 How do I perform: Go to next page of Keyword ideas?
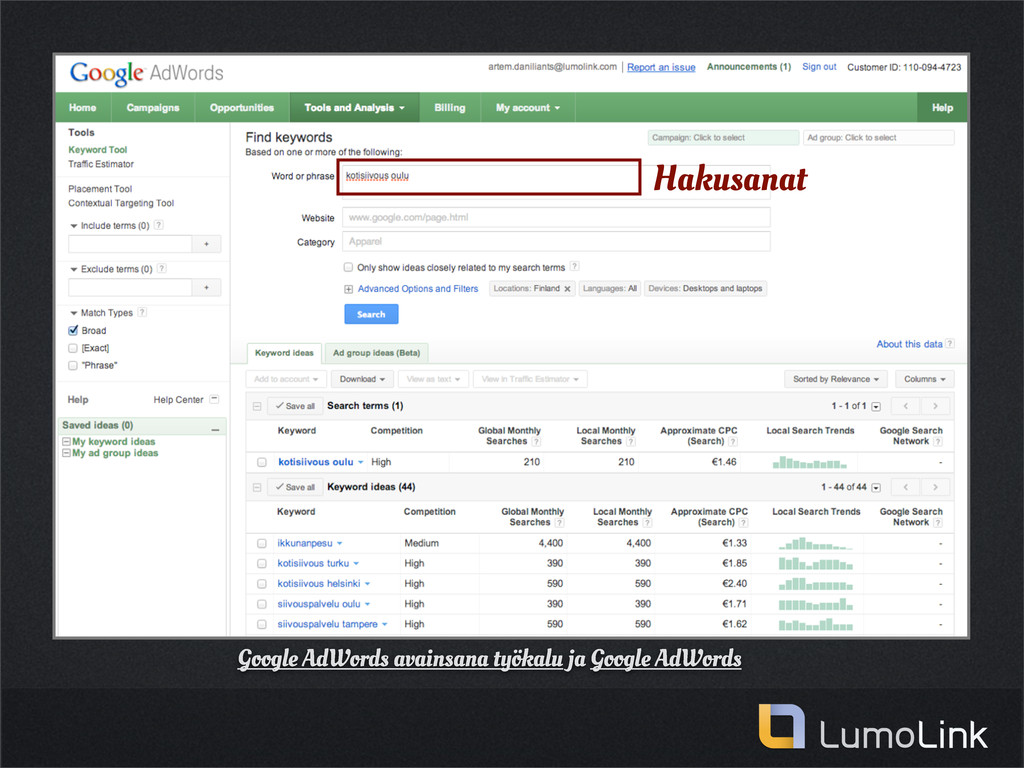(935, 487)
